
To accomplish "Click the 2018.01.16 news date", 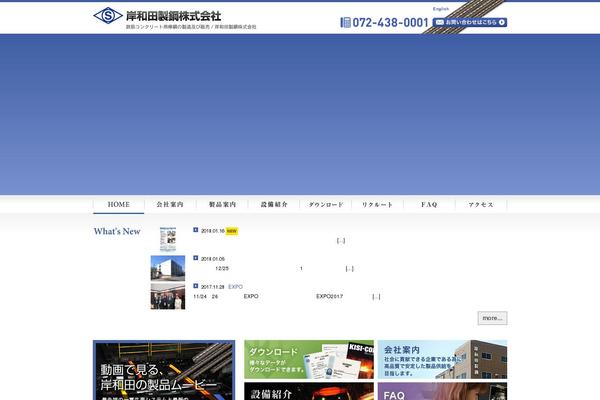I will 213,231.
